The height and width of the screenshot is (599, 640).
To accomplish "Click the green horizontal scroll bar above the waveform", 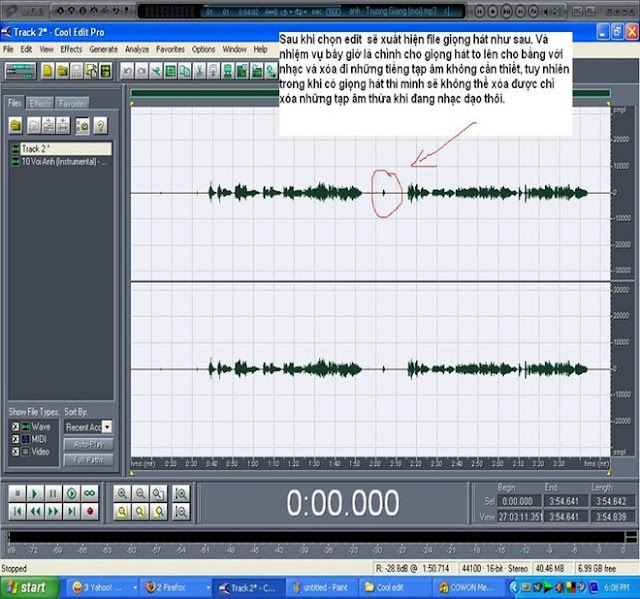I will [370, 93].
